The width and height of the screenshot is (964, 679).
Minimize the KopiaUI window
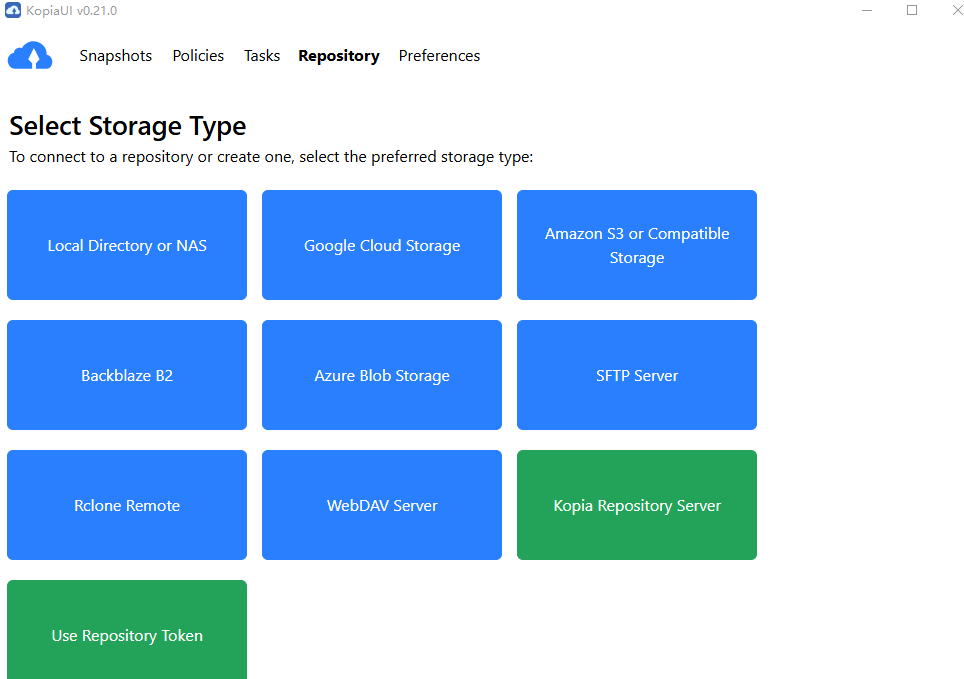(x=864, y=11)
